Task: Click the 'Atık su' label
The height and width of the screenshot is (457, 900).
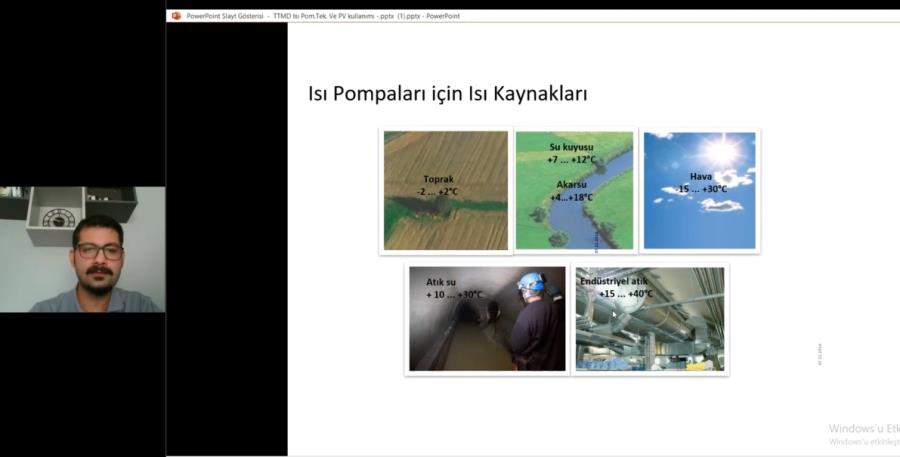Action: tap(441, 282)
